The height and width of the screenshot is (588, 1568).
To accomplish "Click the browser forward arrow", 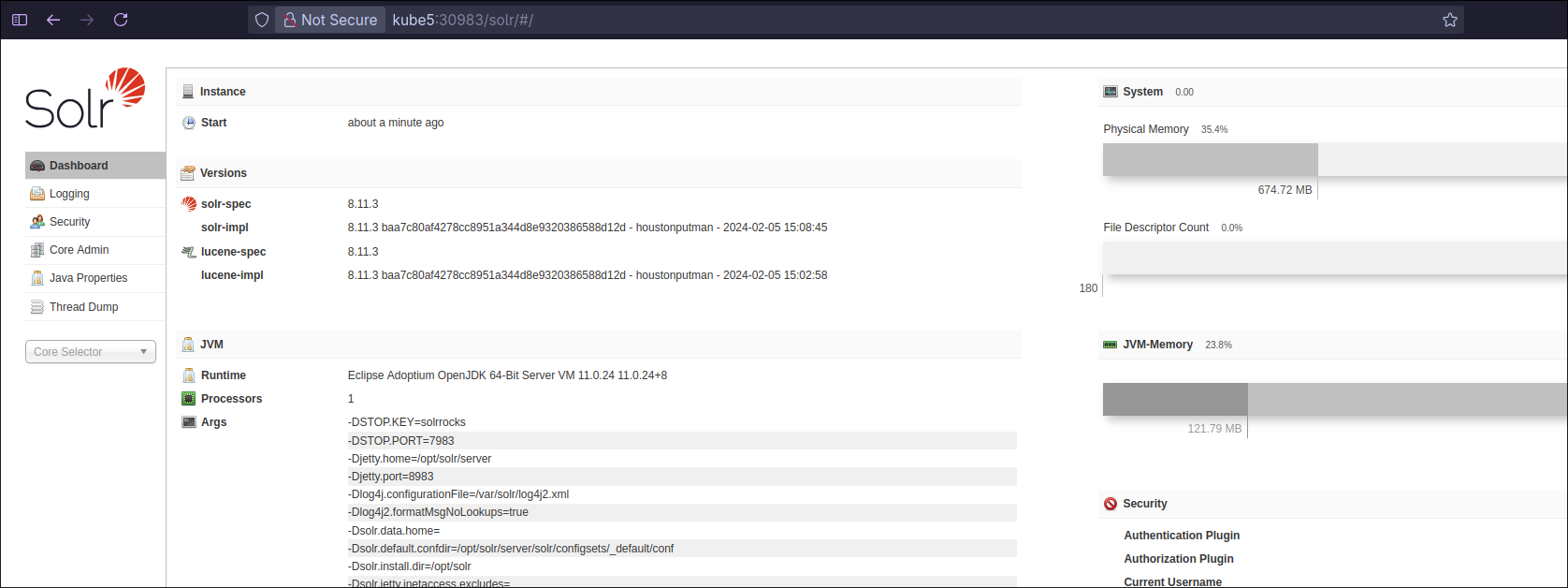I will 87,20.
